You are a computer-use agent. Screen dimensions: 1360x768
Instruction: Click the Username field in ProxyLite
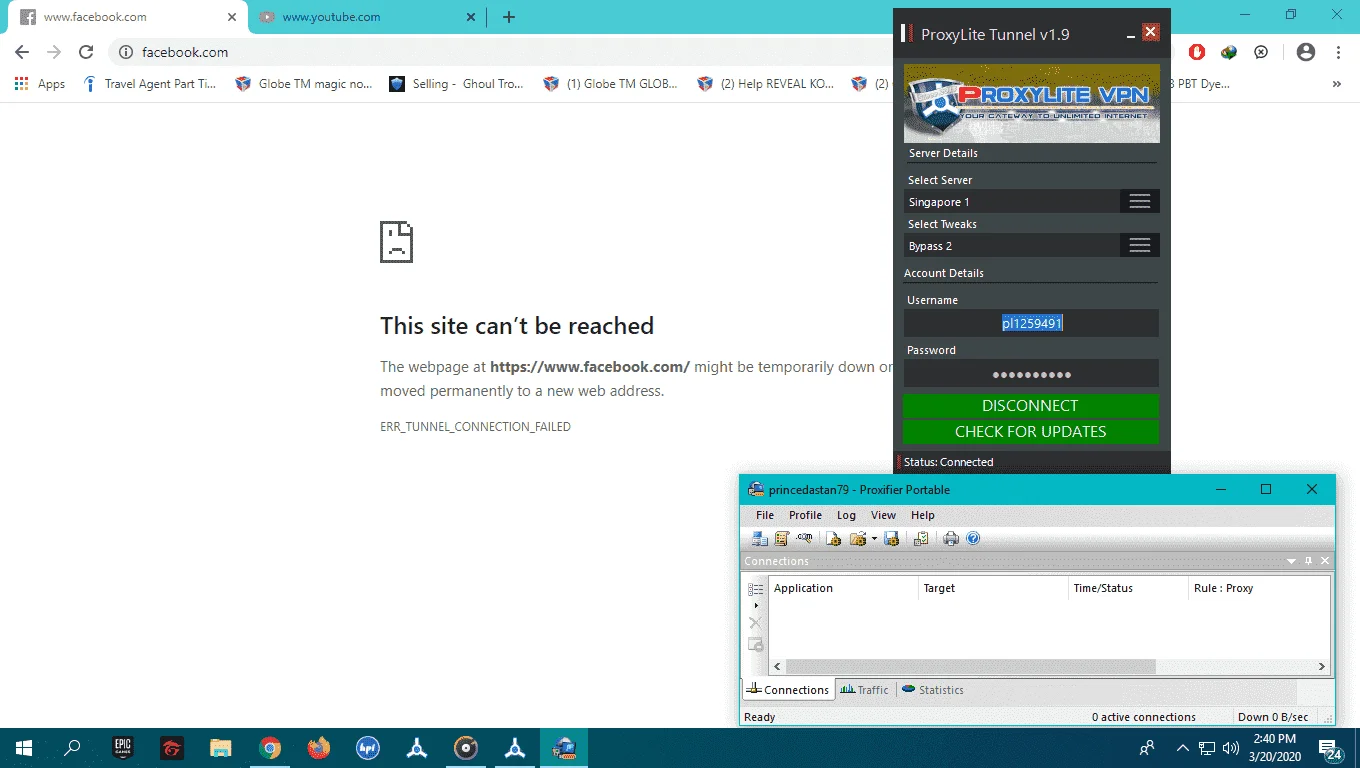pyautogui.click(x=1031, y=323)
